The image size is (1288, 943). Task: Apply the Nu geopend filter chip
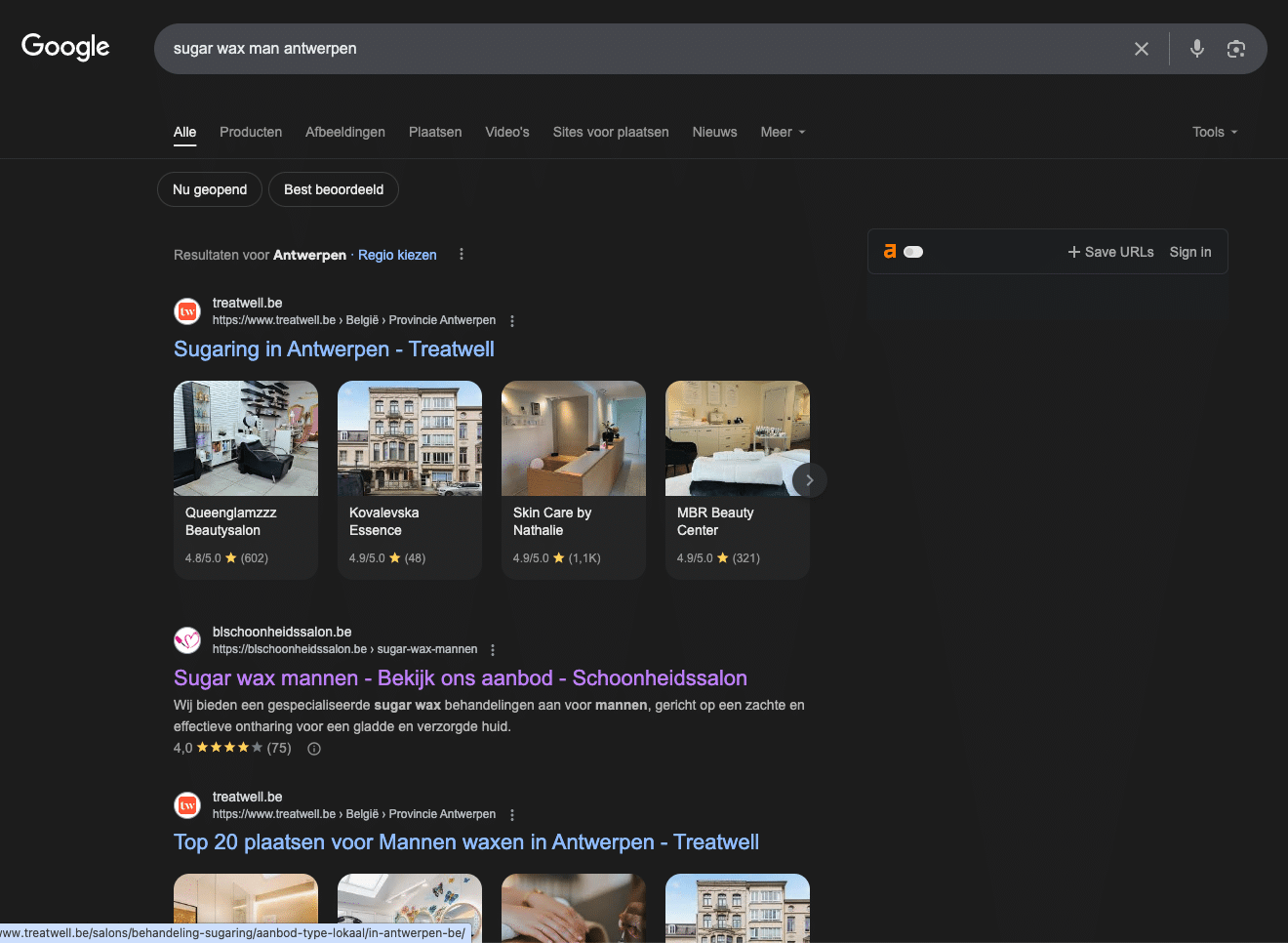pos(210,189)
